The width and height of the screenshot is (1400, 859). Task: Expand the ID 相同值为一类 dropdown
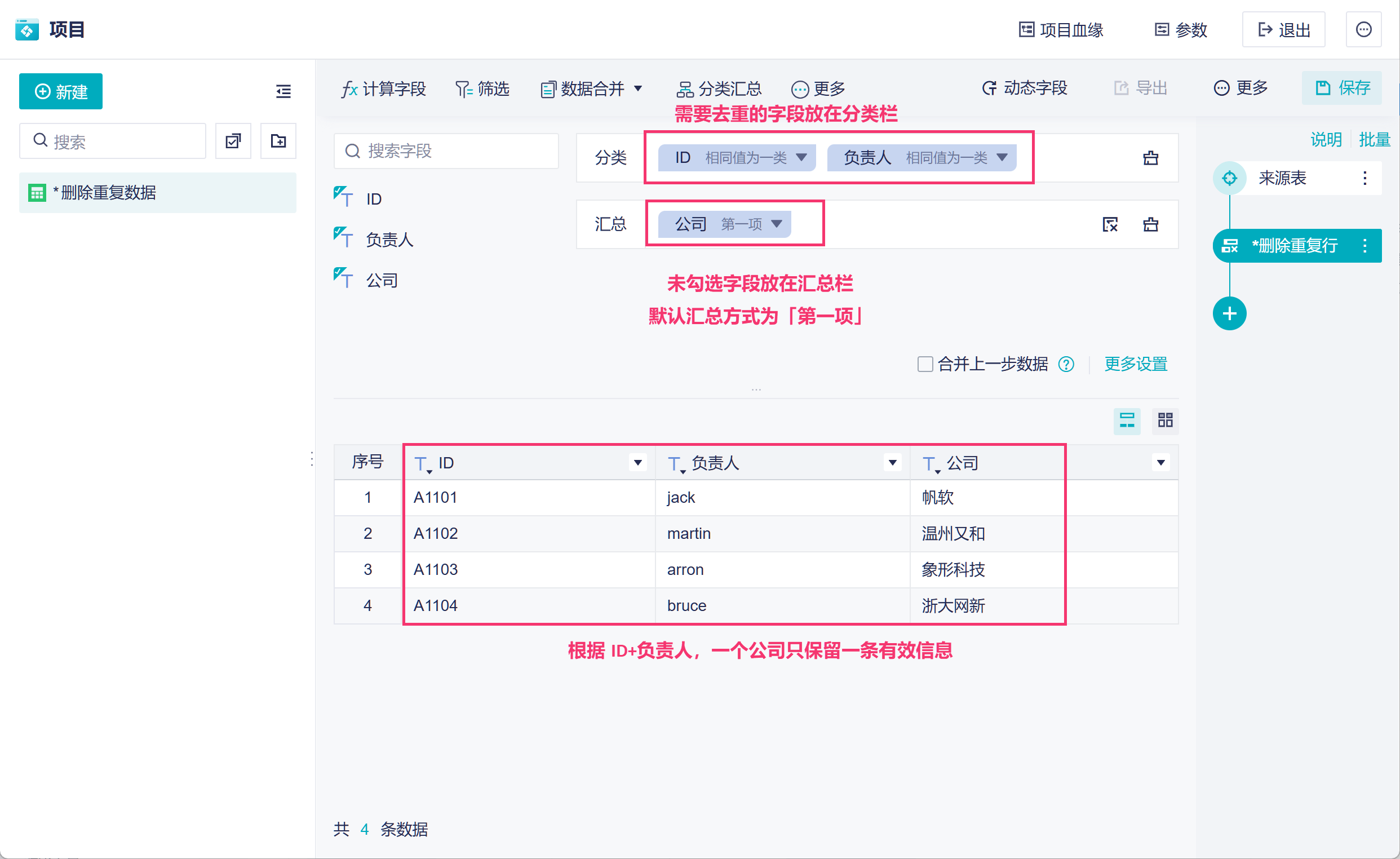tap(801, 157)
